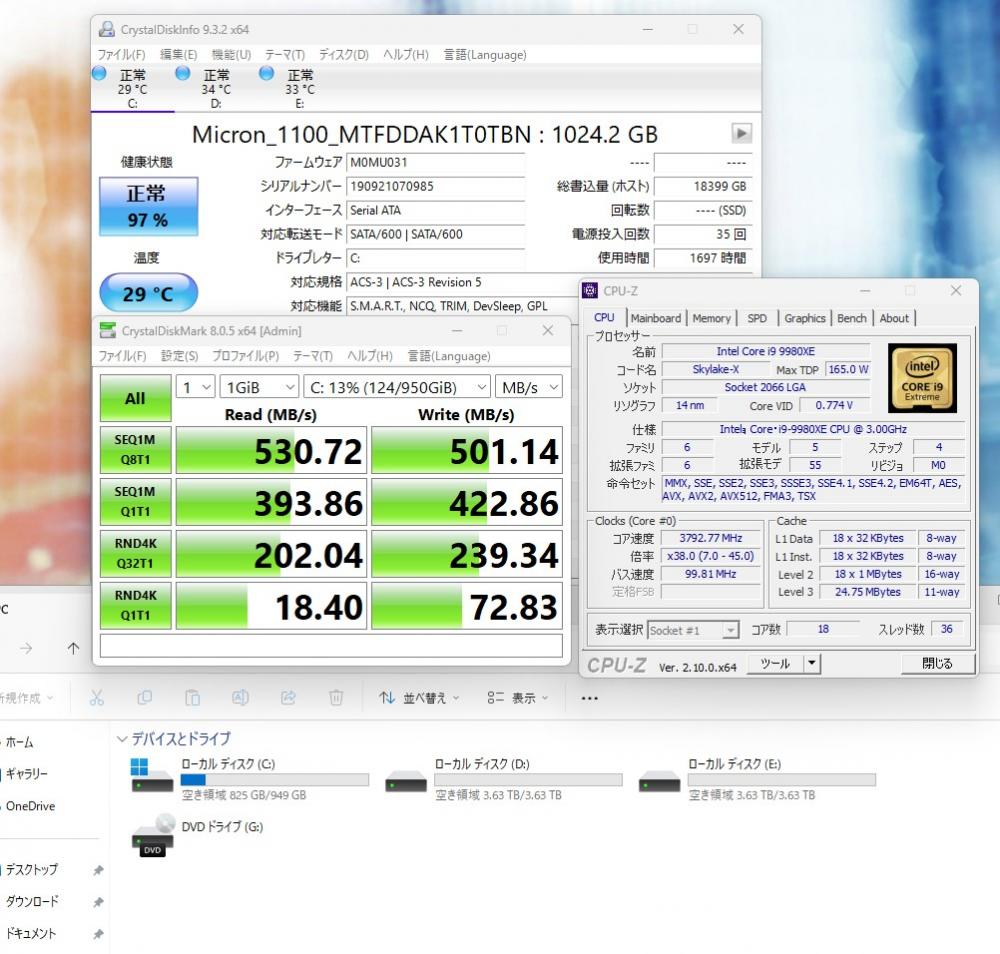Open ファイル(F) menu in CrystalDiskInfo
Image resolution: width=1000 pixels, height=954 pixels.
[121, 54]
